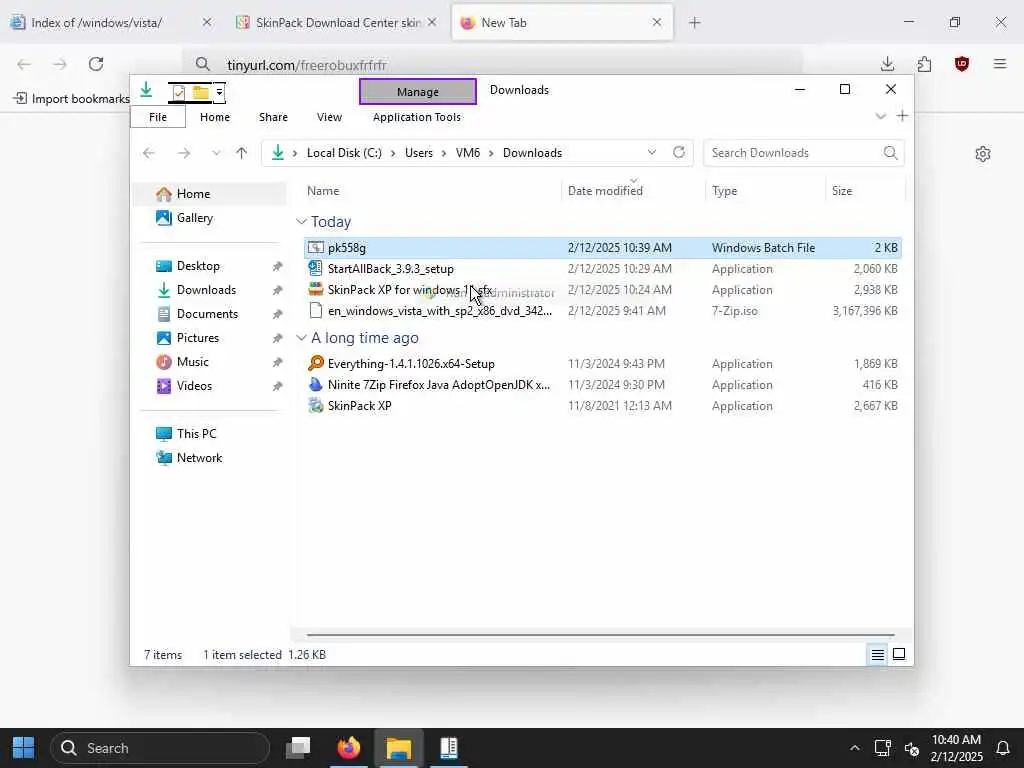Select the SkinPack XP application icon
The image size is (1024, 768).
tap(316, 406)
